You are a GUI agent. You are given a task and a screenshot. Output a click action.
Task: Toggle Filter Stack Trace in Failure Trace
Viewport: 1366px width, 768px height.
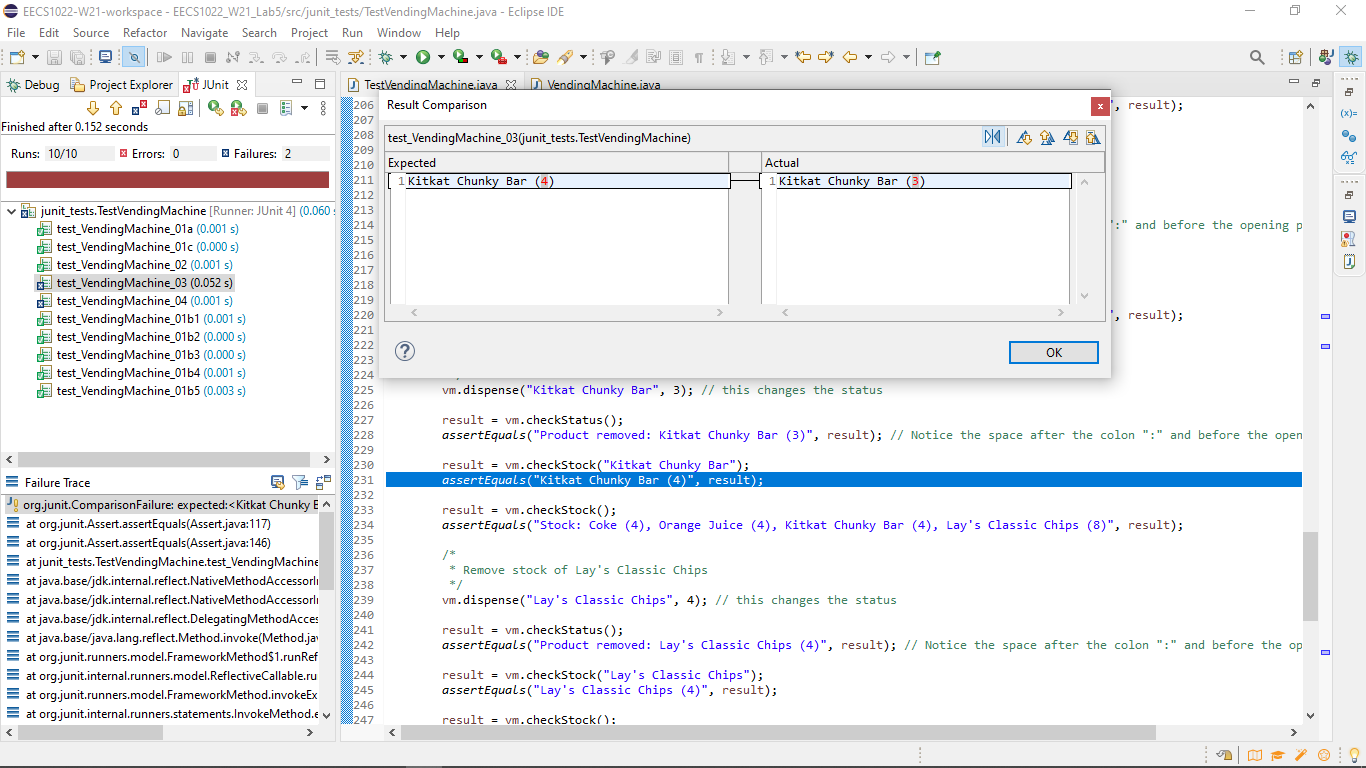(x=300, y=482)
